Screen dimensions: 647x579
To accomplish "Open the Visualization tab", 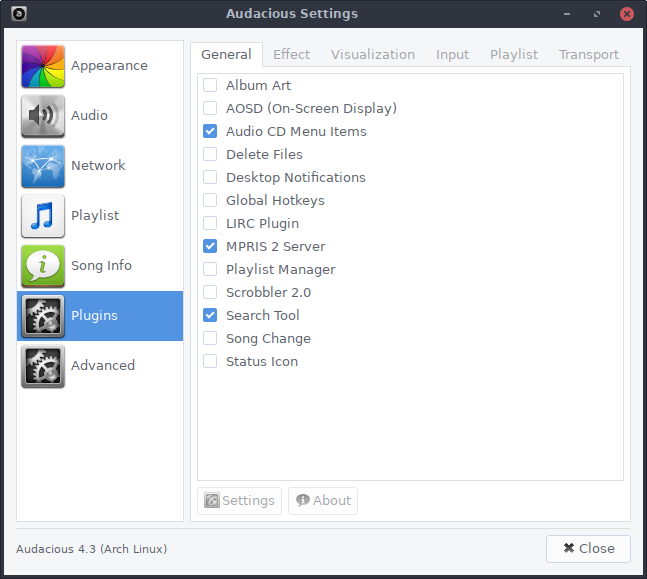I will [x=373, y=55].
